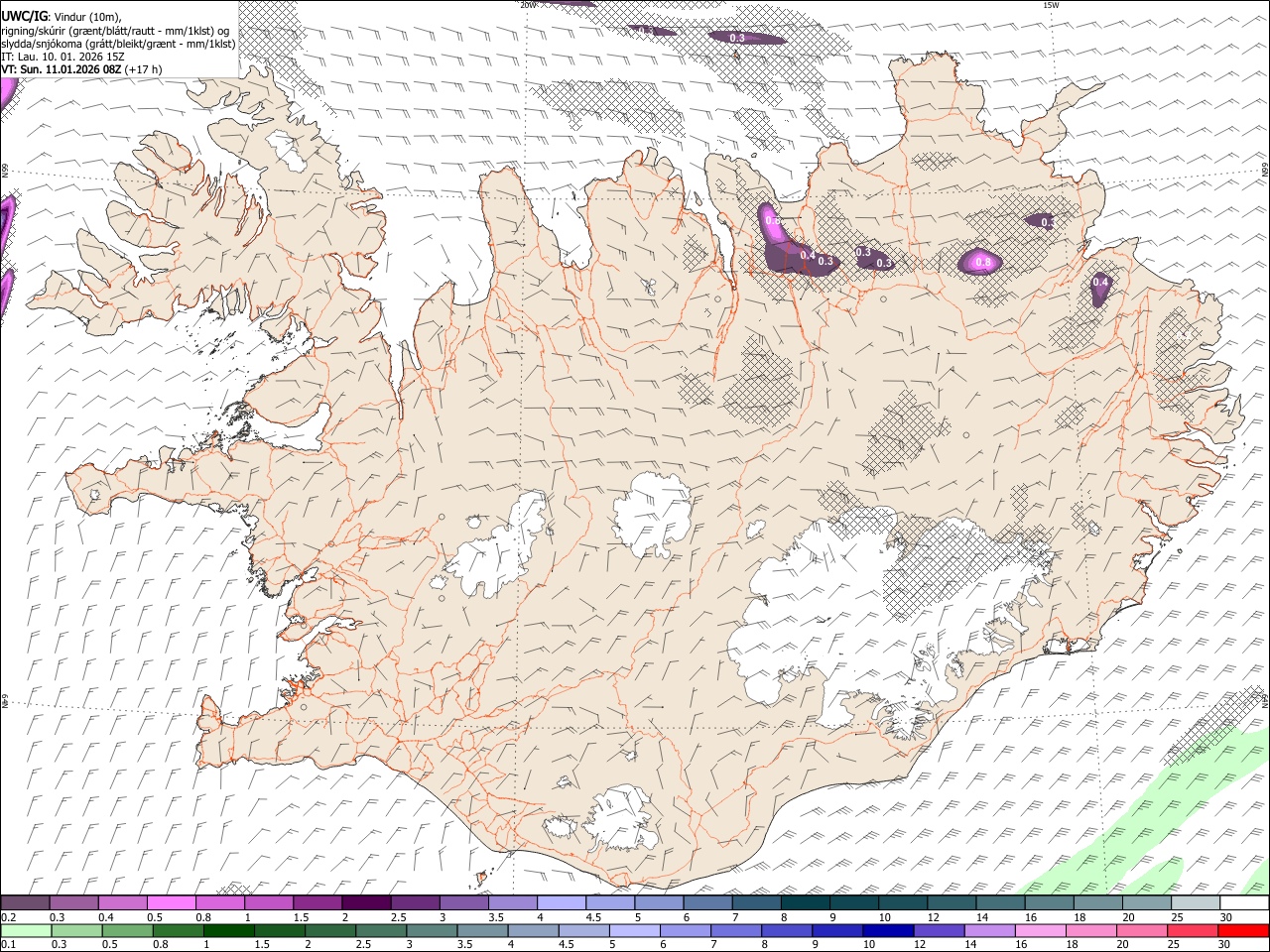Pick the 20 pink swatch in lower legend row
The width and height of the screenshot is (1270, 952).
point(1141,930)
